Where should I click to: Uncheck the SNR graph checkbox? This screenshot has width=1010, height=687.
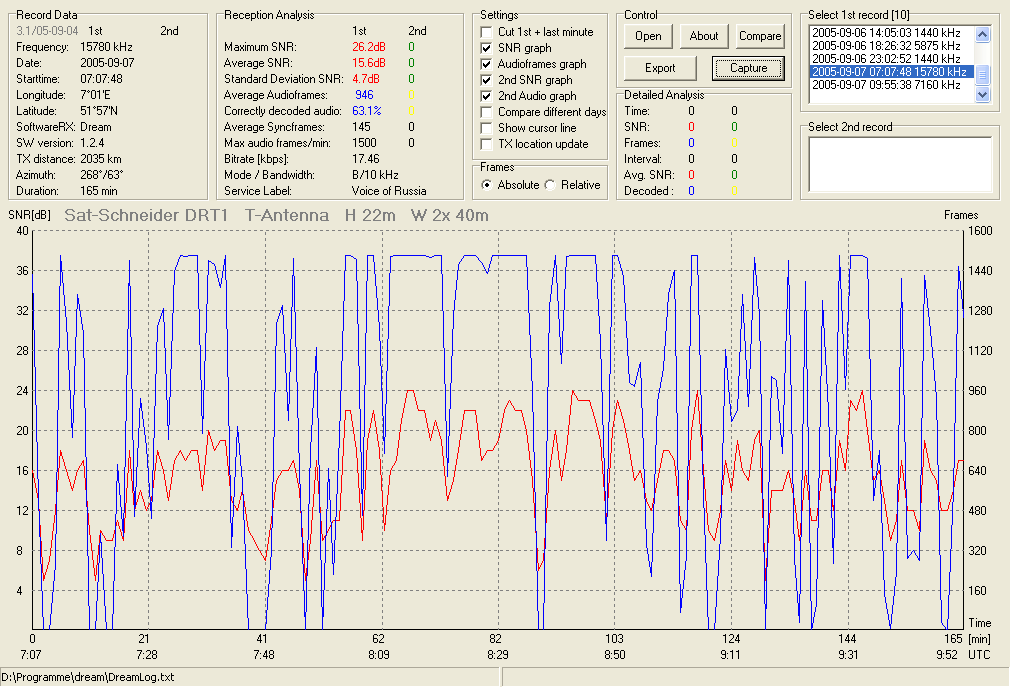pos(487,48)
